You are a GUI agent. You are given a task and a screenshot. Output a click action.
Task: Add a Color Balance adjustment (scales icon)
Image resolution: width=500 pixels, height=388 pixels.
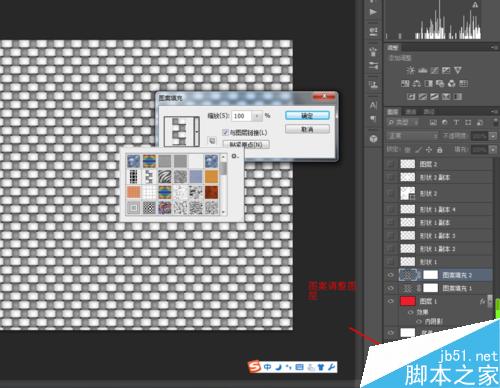tap(417, 83)
